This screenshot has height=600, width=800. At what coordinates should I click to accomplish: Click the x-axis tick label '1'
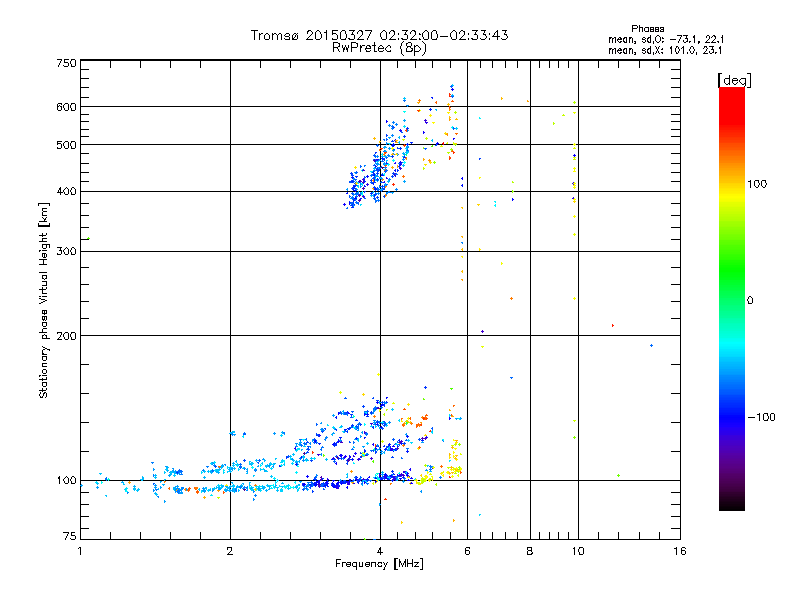(x=80, y=551)
